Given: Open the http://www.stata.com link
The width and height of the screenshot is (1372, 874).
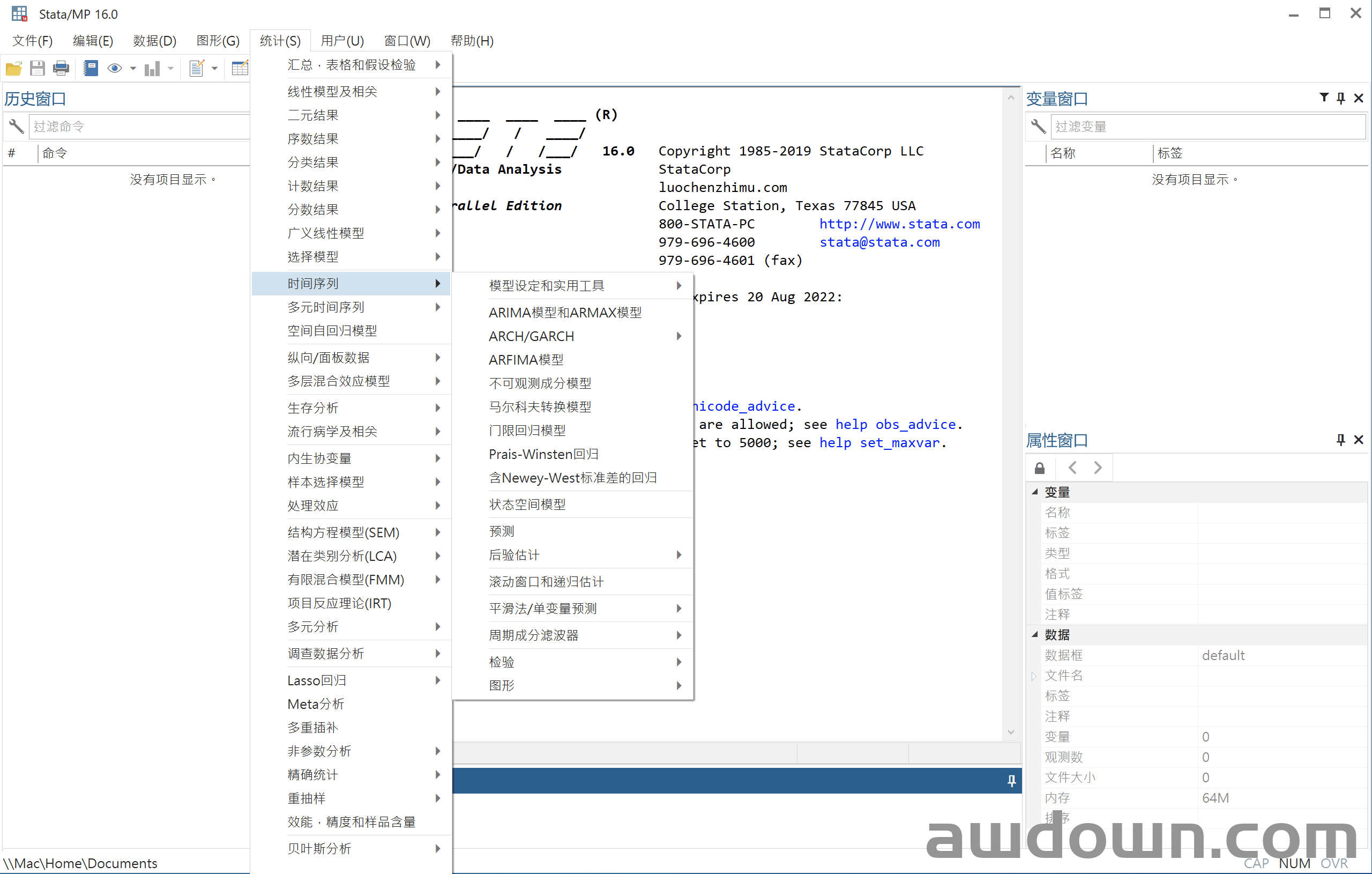Looking at the screenshot, I should tap(899, 224).
